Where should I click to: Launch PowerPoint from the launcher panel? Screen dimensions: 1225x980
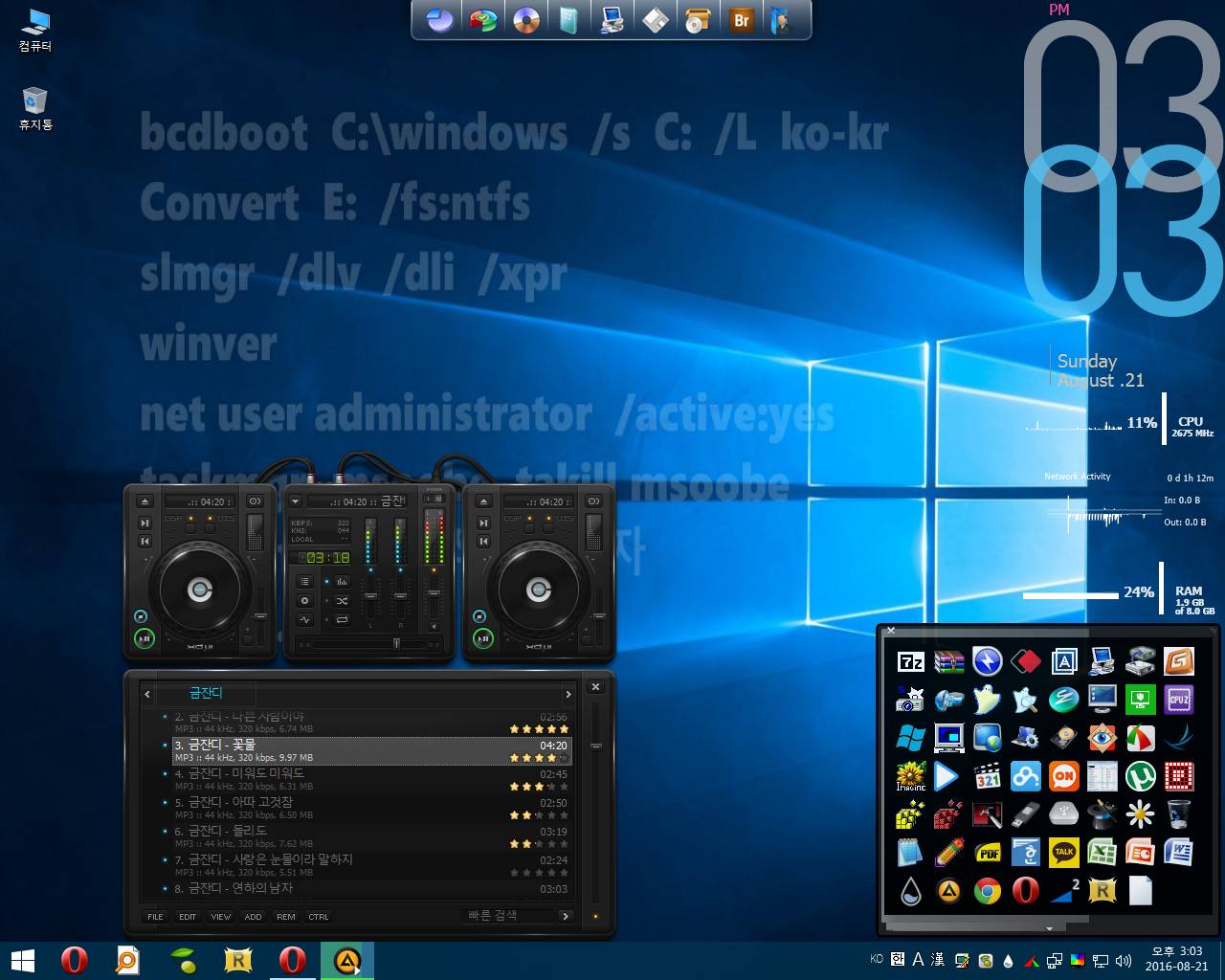(x=1140, y=853)
